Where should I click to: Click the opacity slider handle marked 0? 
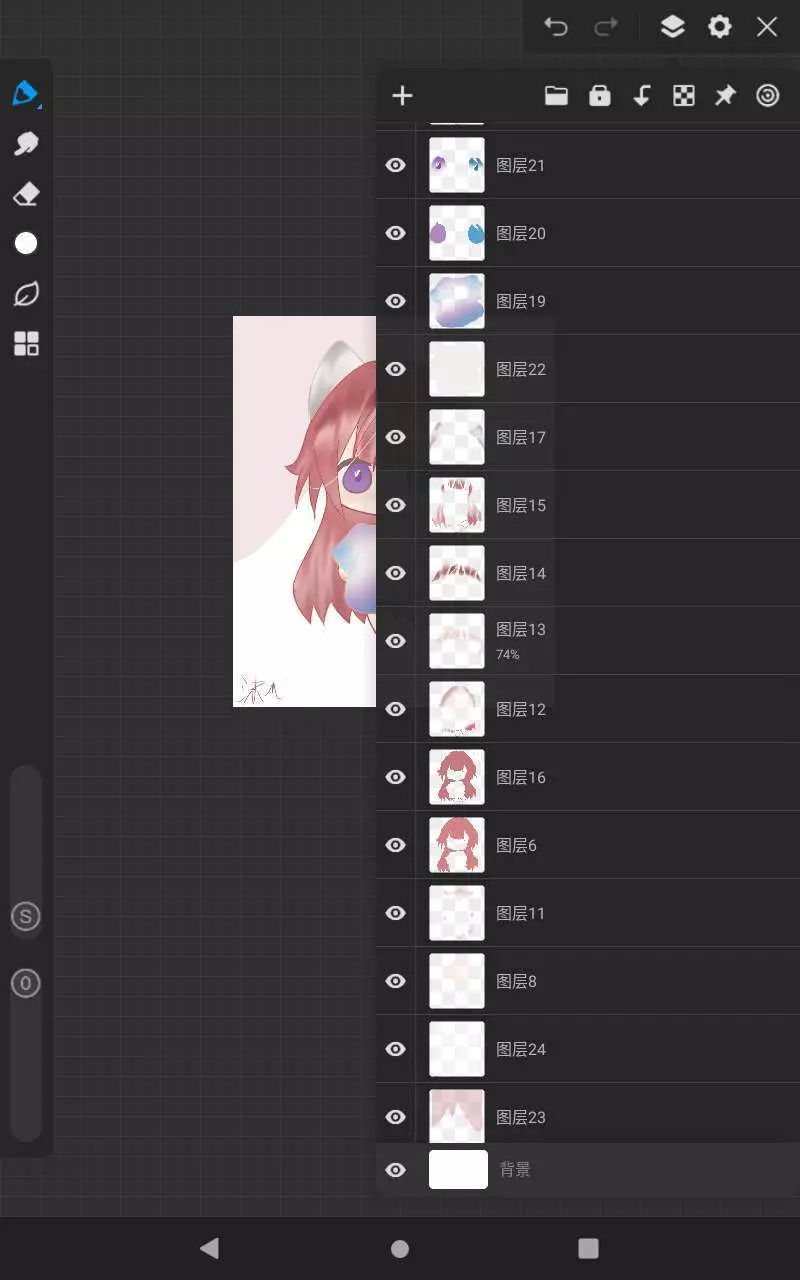point(26,983)
